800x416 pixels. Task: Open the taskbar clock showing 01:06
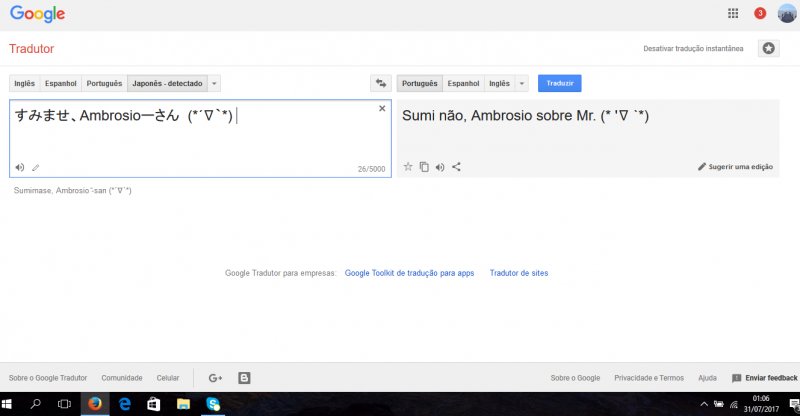click(761, 404)
